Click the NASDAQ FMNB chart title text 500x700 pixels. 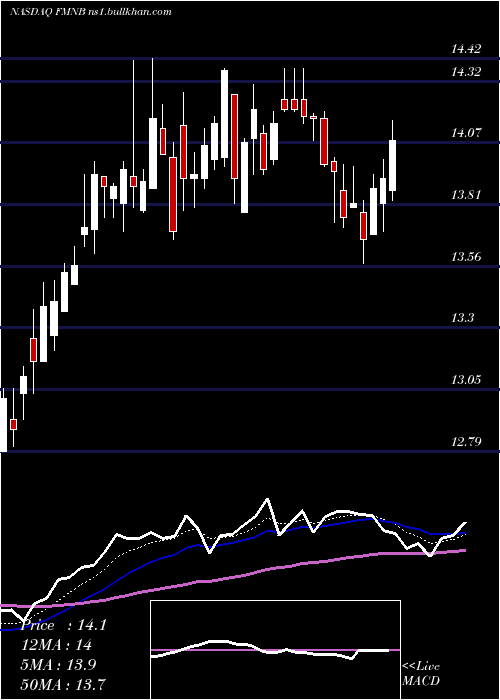(90, 12)
